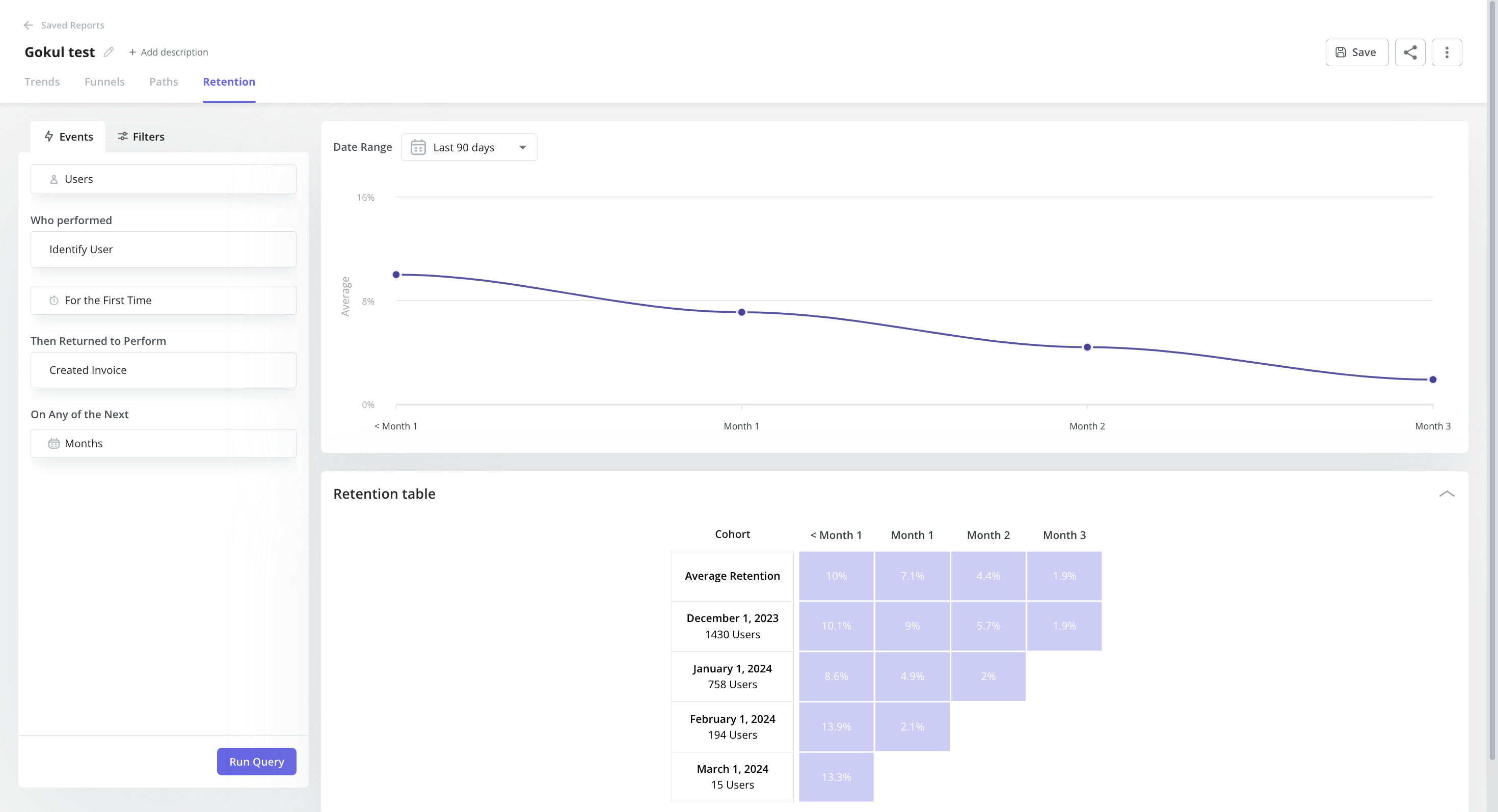Switch to the Funnels tab

tap(104, 82)
